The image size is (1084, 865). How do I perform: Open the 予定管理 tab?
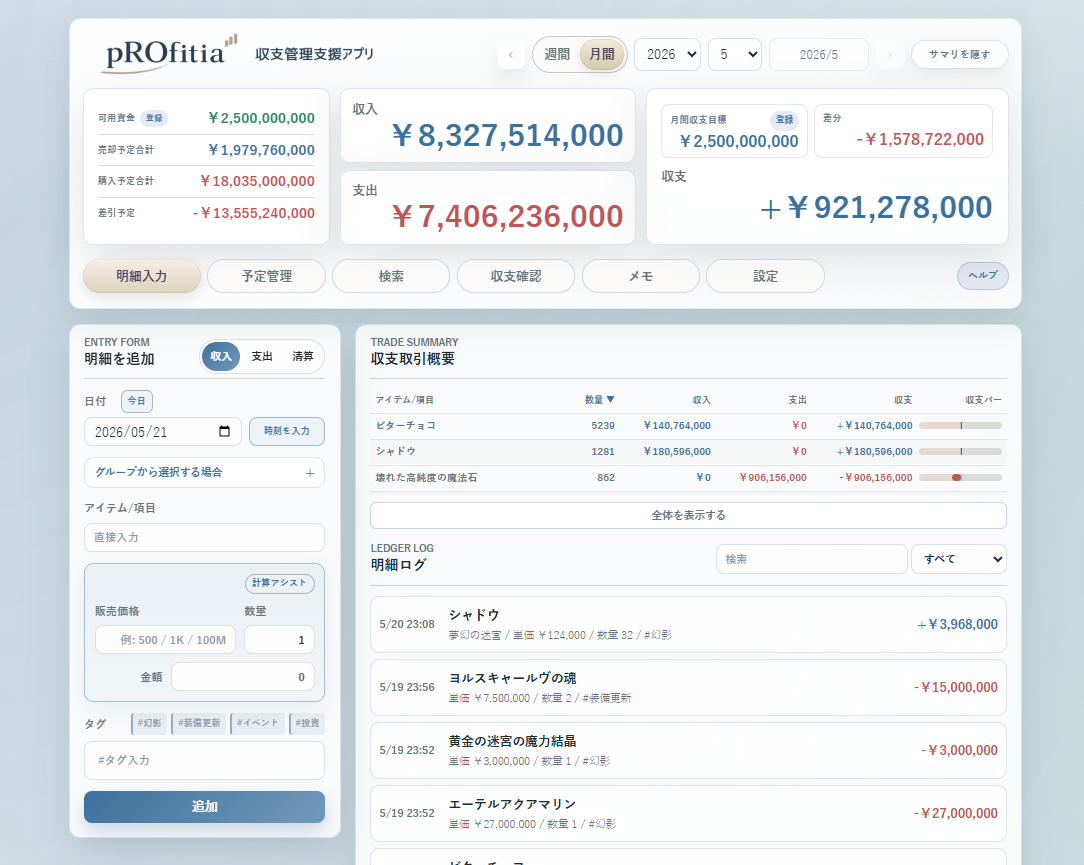(267, 276)
